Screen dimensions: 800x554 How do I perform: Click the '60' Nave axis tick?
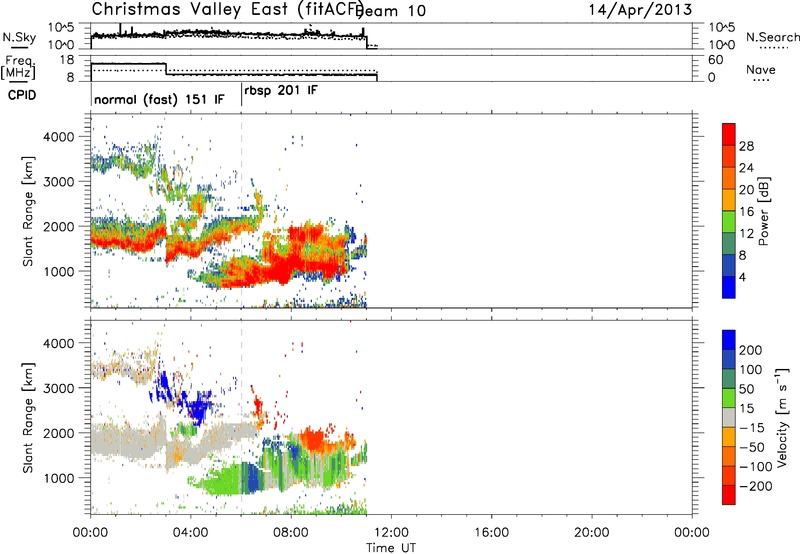click(715, 60)
